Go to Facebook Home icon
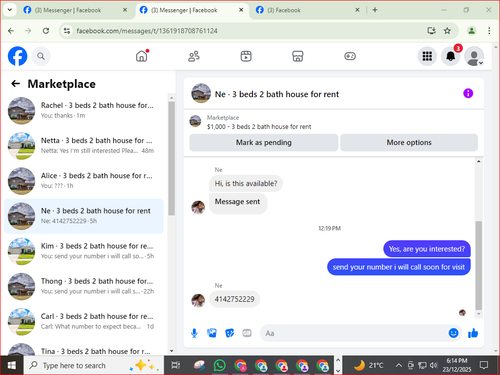The width and height of the screenshot is (500, 375). click(142, 56)
